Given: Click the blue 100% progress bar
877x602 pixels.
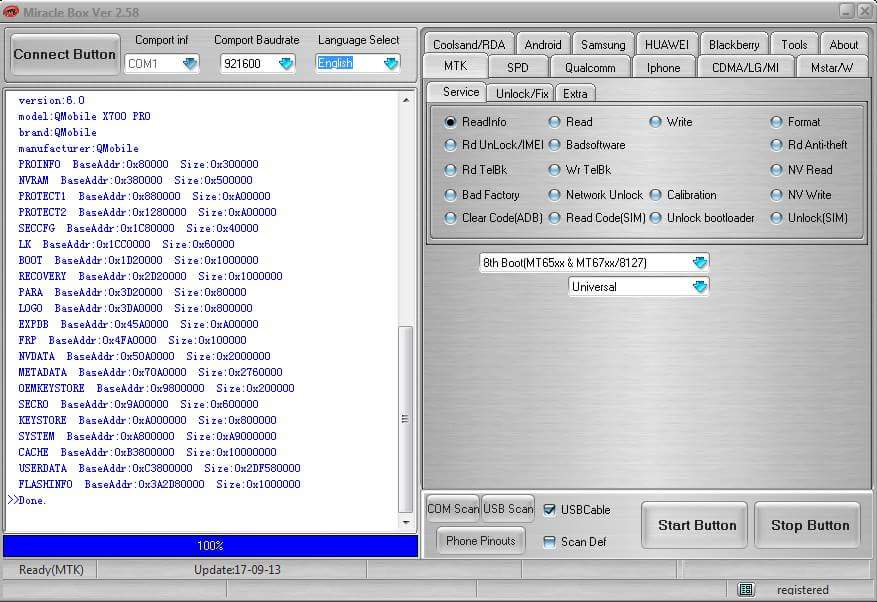Looking at the screenshot, I should coord(210,545).
